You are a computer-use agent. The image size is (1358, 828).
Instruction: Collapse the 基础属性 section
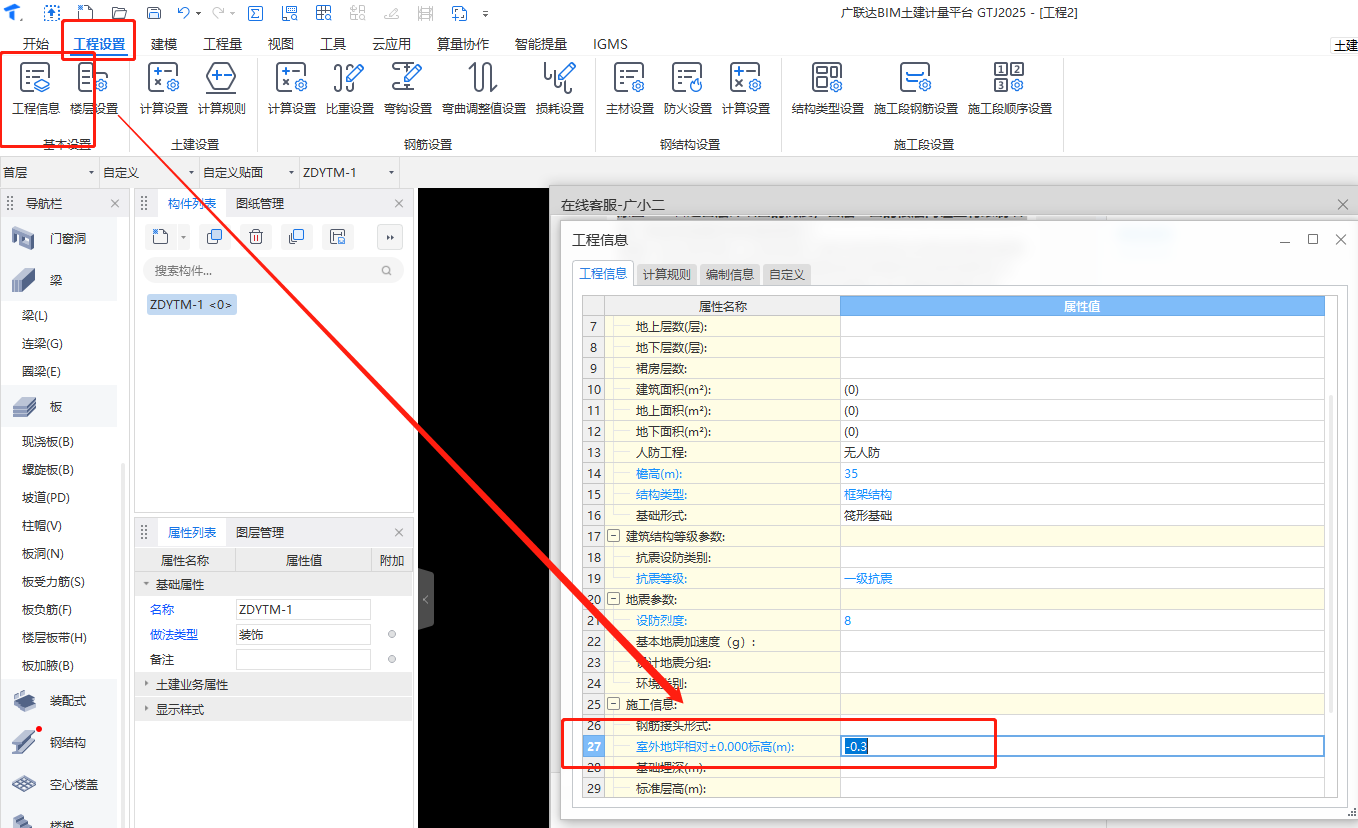(x=147, y=584)
